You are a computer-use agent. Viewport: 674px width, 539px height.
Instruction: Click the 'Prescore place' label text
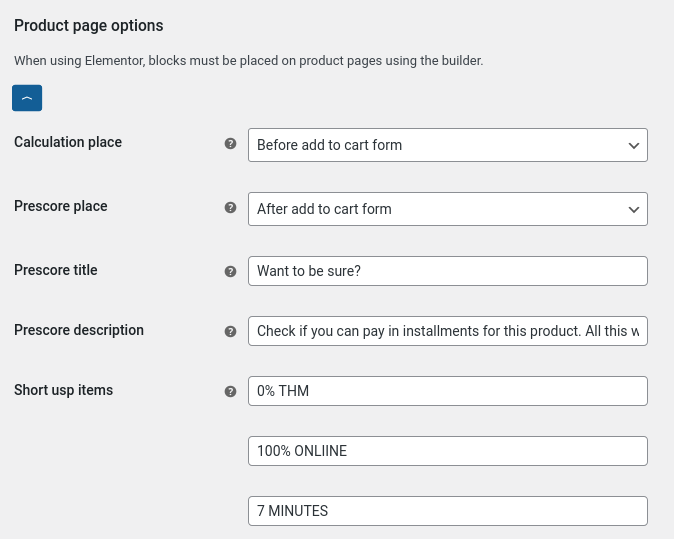(x=61, y=206)
